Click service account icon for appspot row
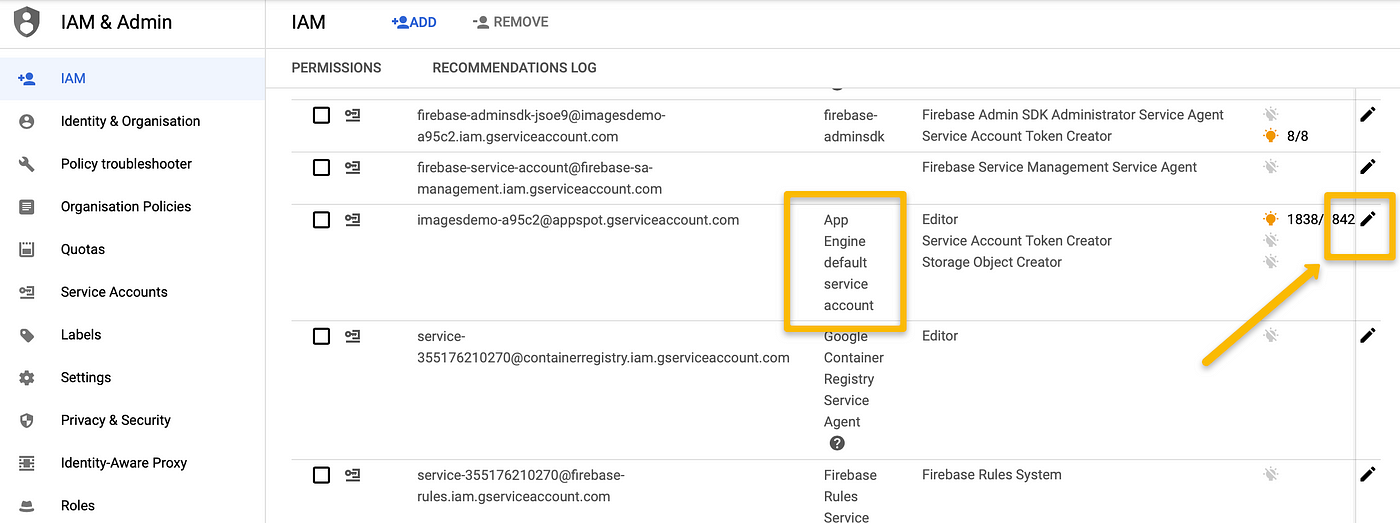1400x523 pixels. point(353,220)
